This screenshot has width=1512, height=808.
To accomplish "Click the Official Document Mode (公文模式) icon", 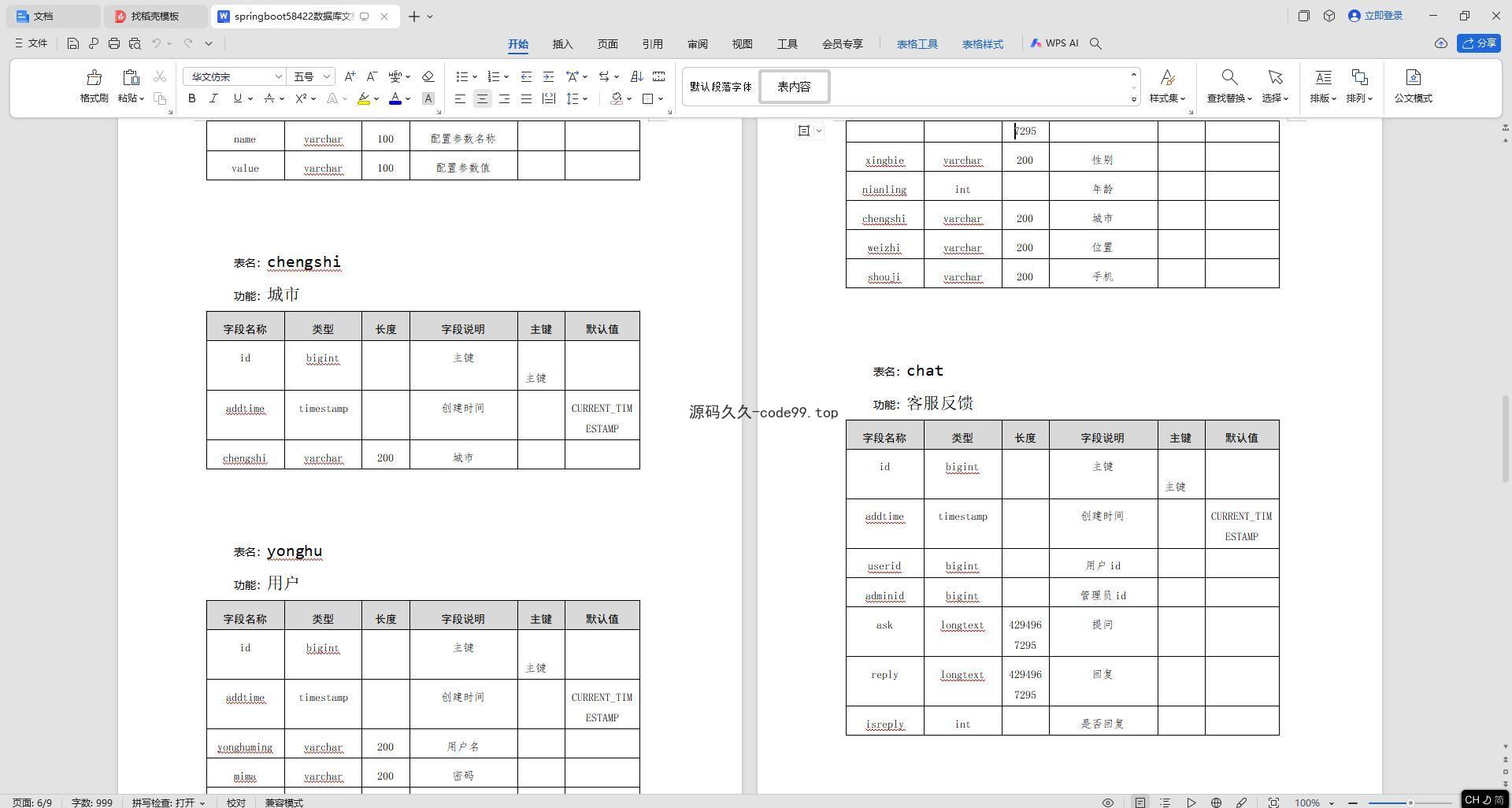I will pyautogui.click(x=1413, y=77).
